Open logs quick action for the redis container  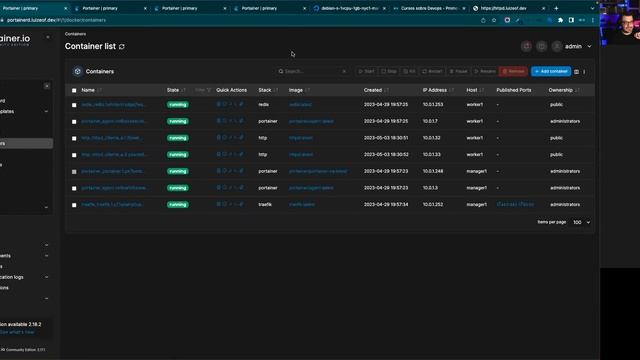218,104
